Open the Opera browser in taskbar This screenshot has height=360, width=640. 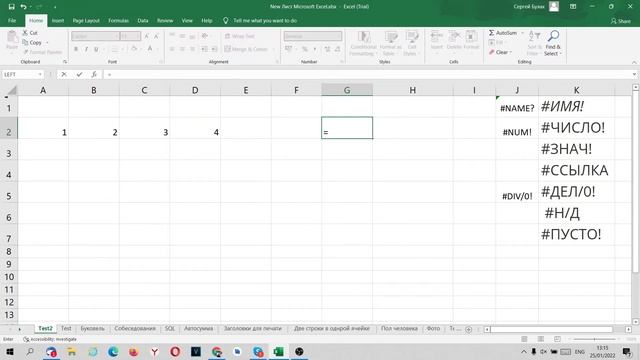tap(175, 351)
